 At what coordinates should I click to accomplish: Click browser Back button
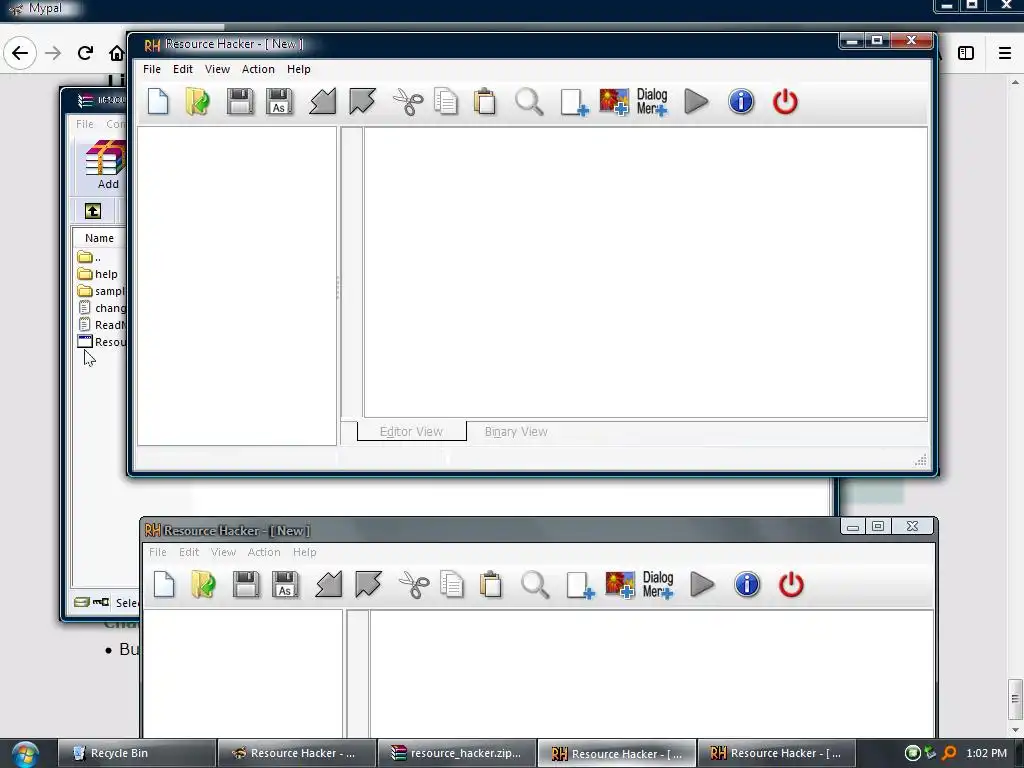[x=20, y=53]
